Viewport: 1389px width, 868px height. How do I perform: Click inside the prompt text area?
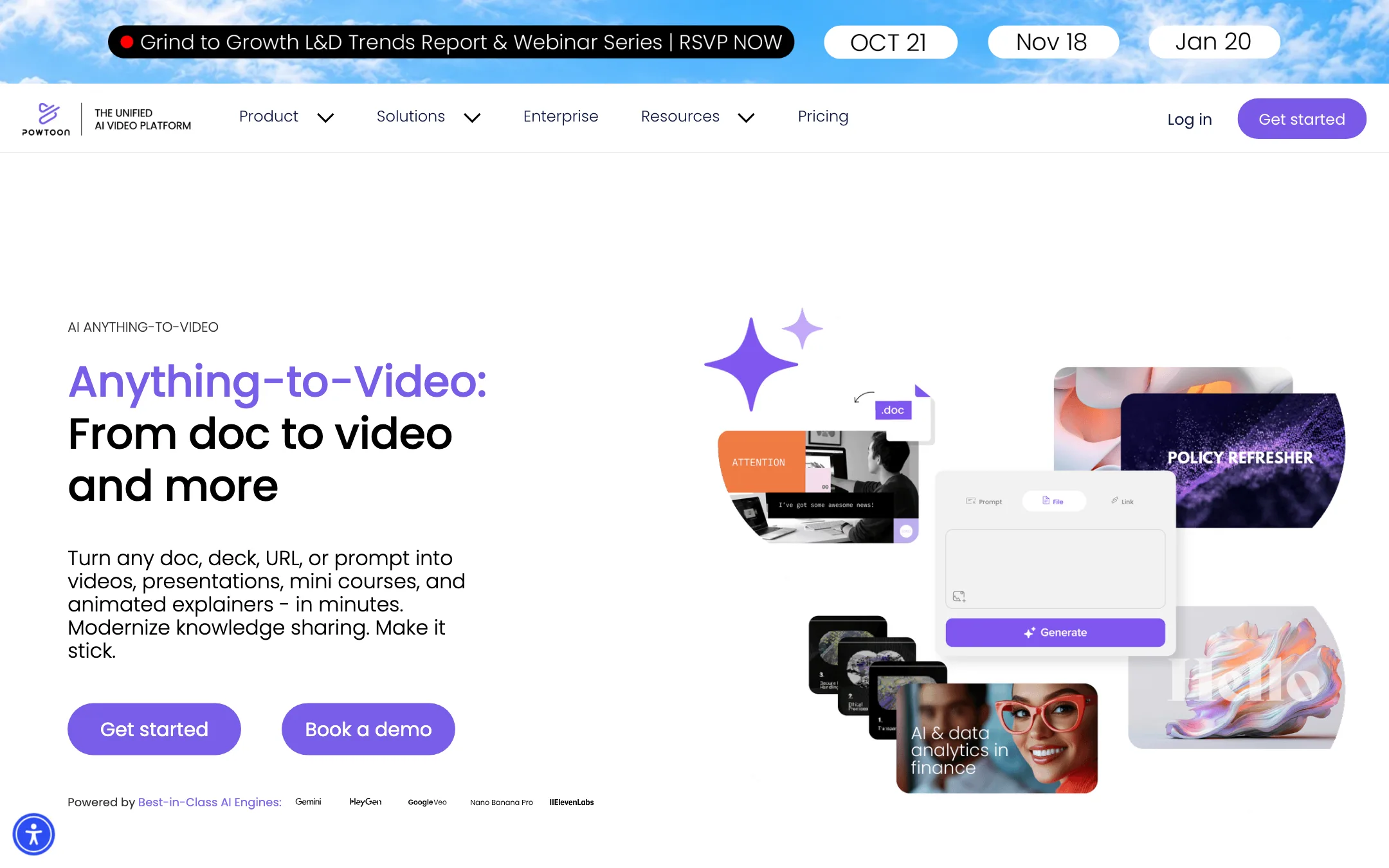[1055, 569]
